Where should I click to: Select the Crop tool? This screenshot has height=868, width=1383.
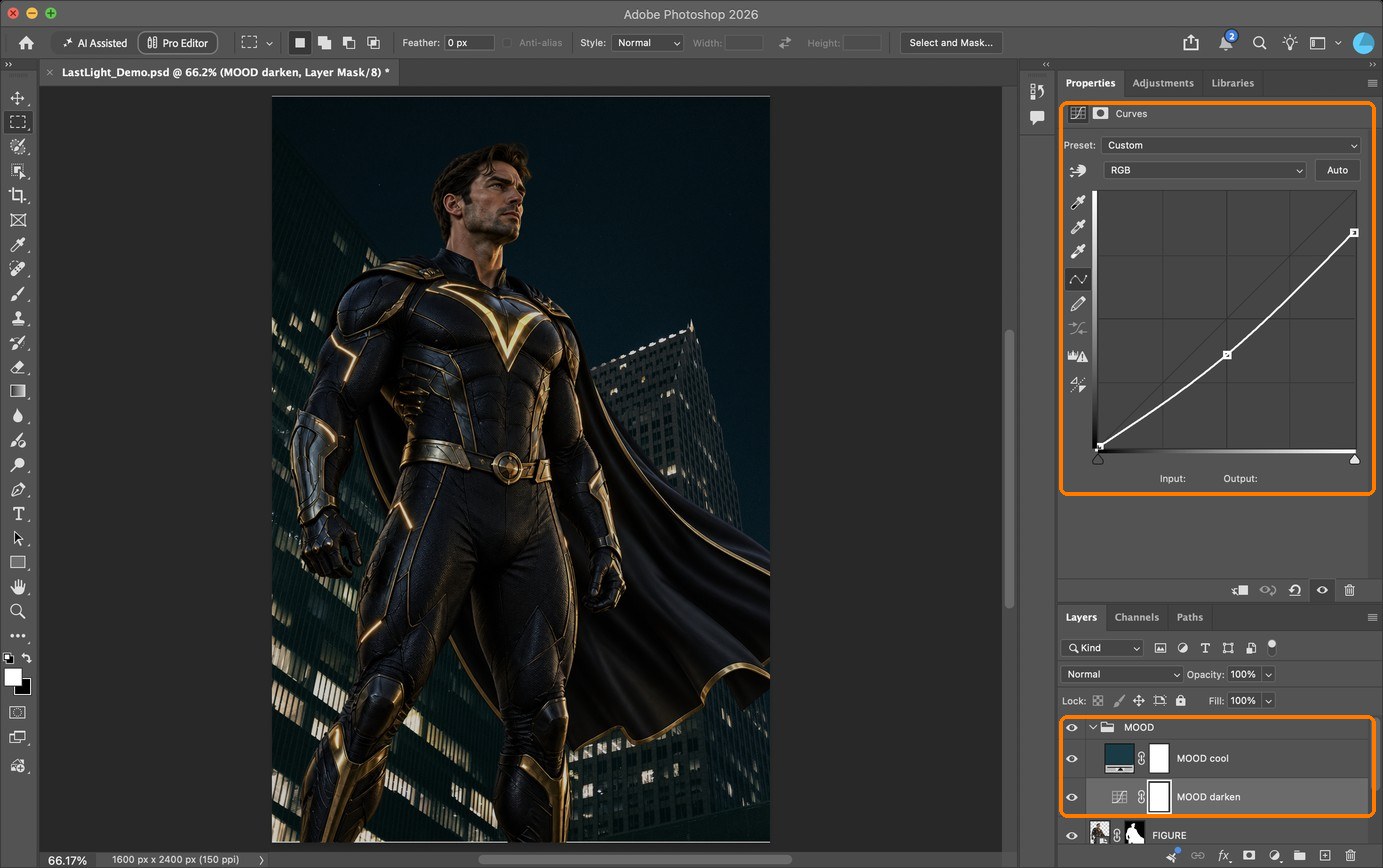tap(18, 196)
